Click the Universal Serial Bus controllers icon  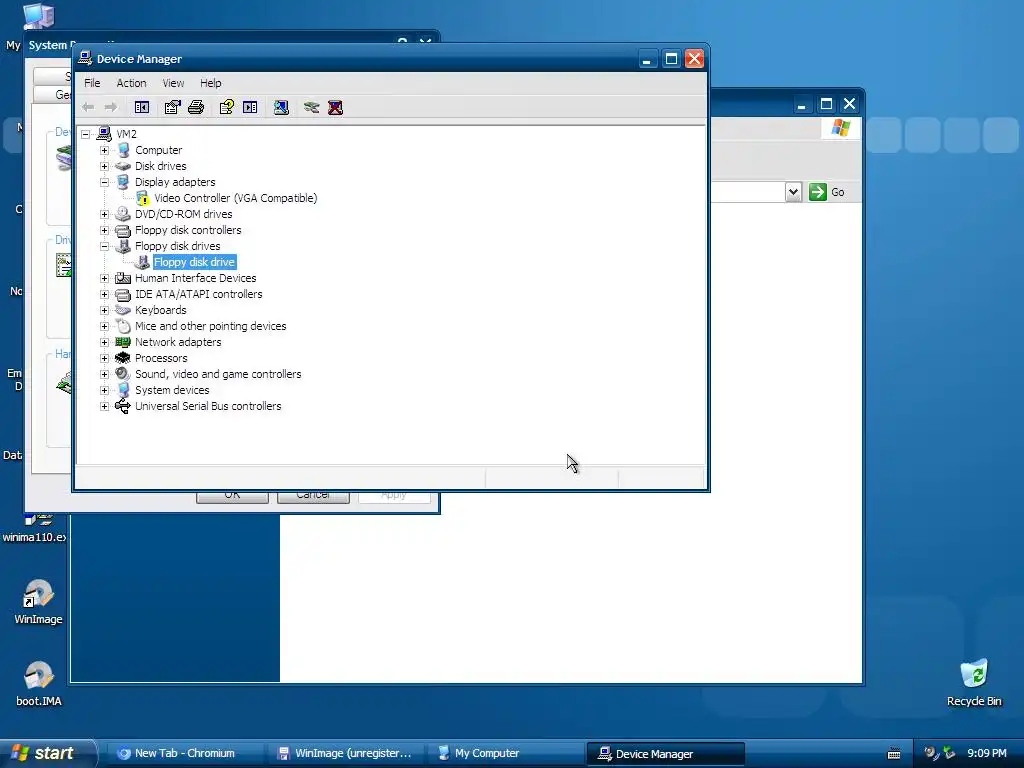[x=123, y=406]
